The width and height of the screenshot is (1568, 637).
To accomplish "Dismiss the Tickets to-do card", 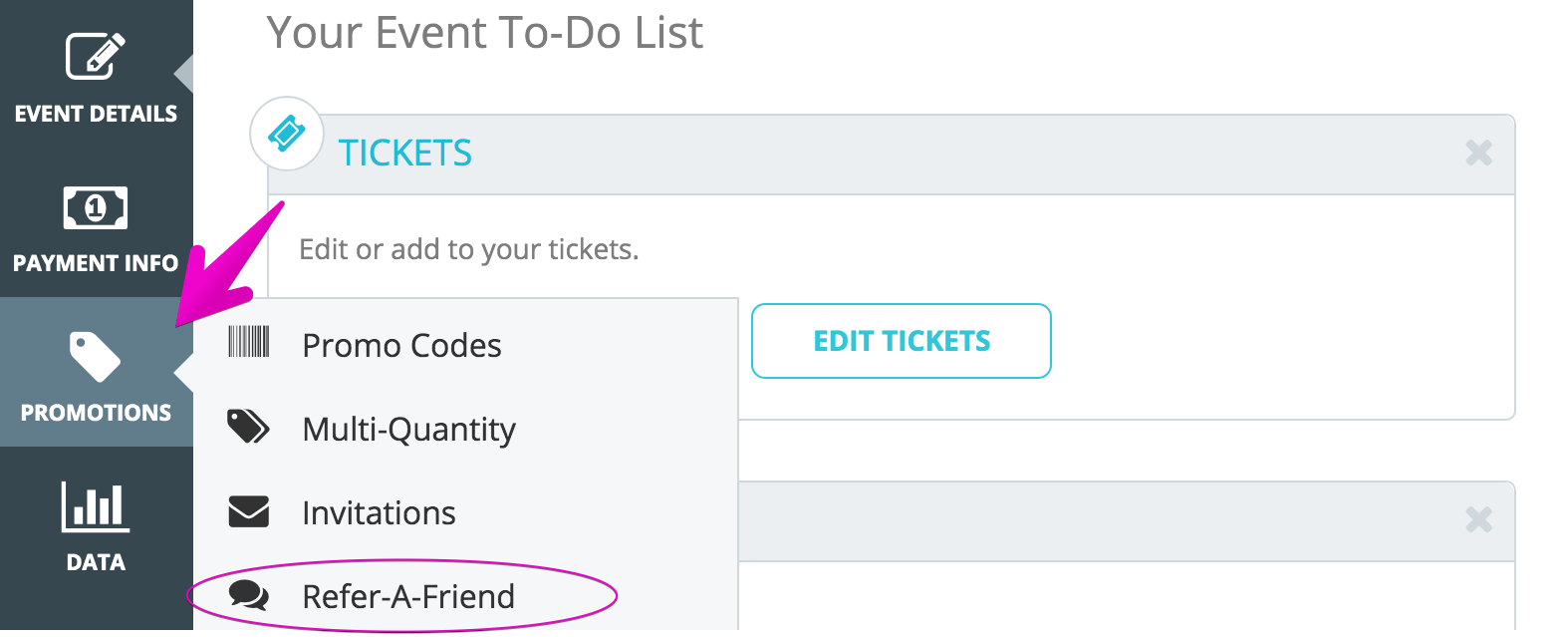I will pyautogui.click(x=1479, y=153).
